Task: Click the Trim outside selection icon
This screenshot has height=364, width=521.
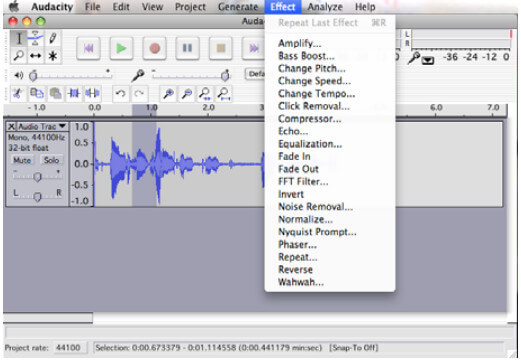Action: (x=74, y=94)
